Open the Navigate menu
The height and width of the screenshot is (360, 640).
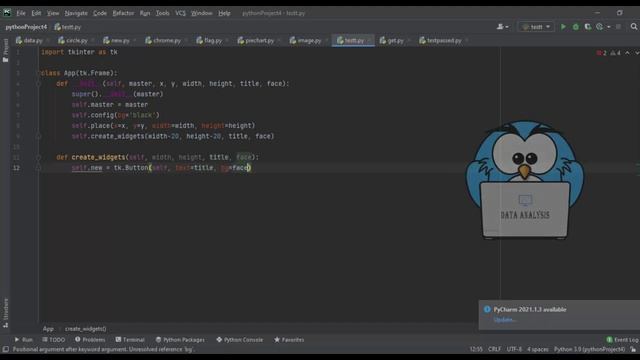pyautogui.click(x=76, y=13)
